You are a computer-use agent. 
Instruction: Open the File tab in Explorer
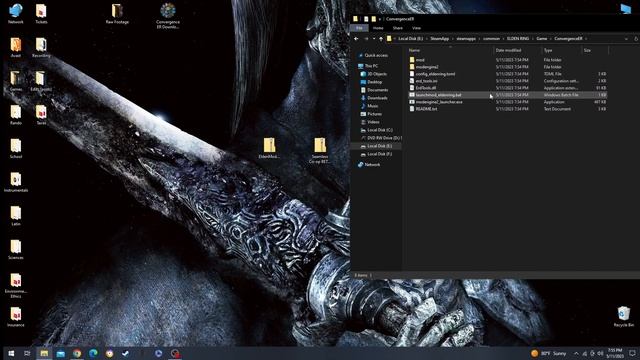359,28
